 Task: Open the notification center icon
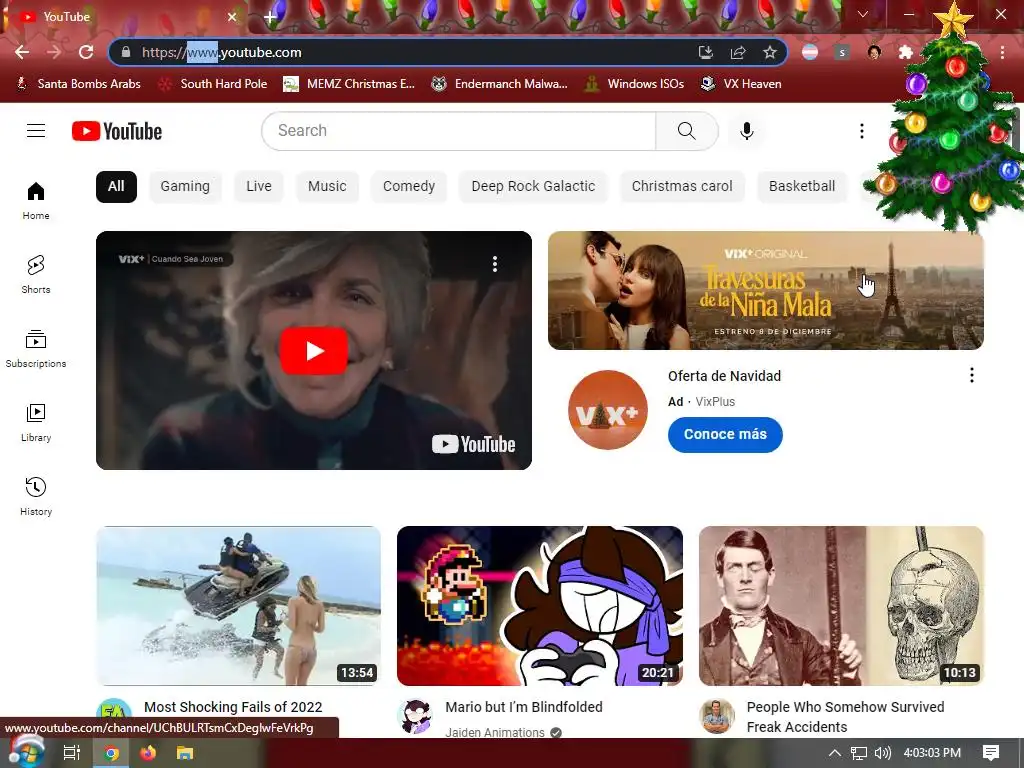(991, 753)
